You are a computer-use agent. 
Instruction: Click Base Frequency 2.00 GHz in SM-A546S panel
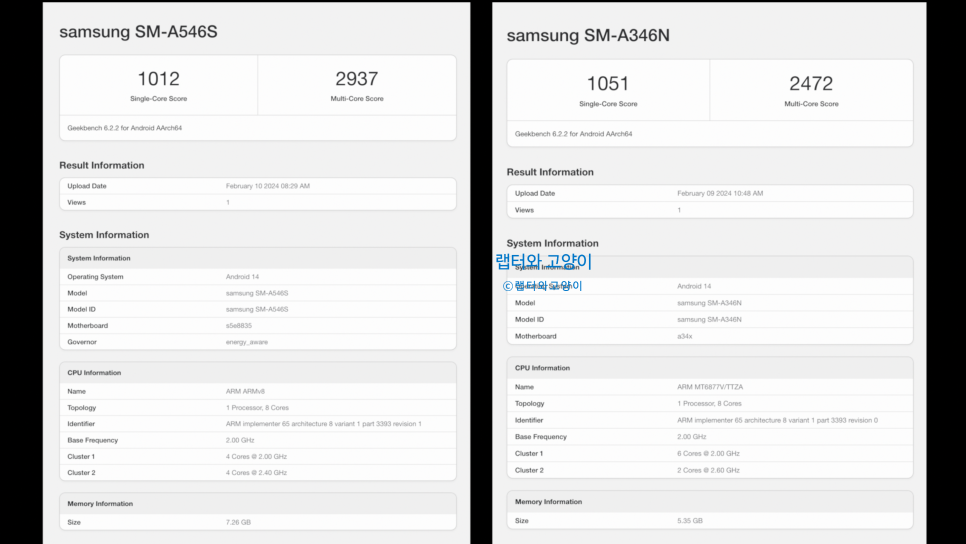click(240, 440)
